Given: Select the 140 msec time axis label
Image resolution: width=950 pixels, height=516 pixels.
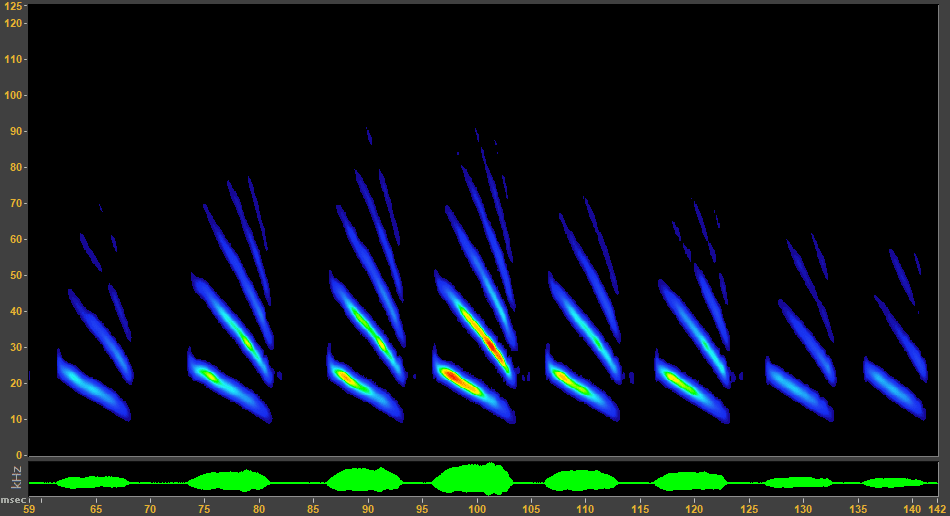Looking at the screenshot, I should tap(912, 509).
